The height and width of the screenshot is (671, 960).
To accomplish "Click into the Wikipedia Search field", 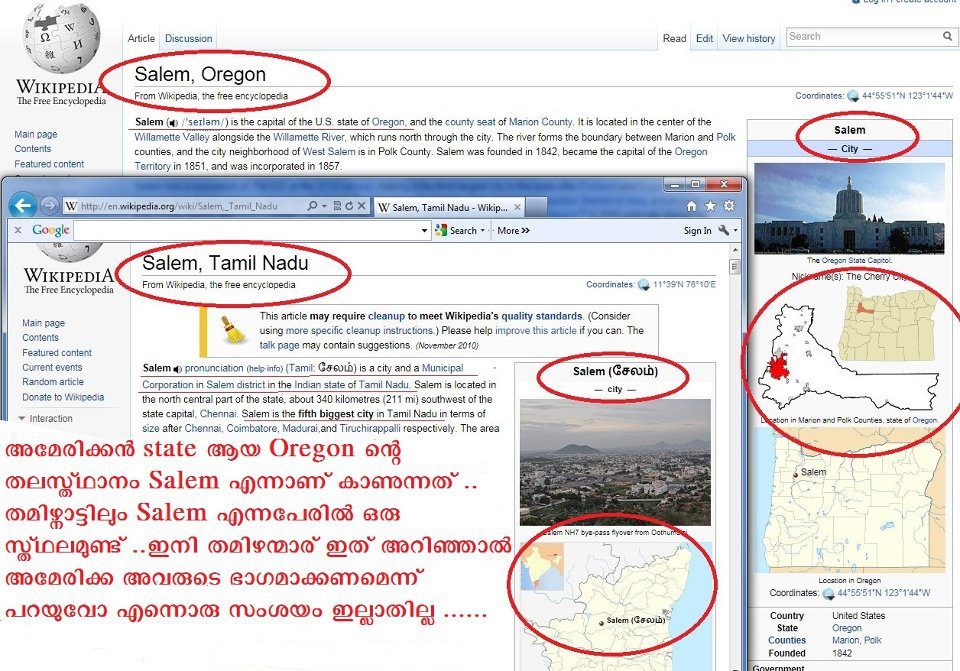I will (860, 37).
